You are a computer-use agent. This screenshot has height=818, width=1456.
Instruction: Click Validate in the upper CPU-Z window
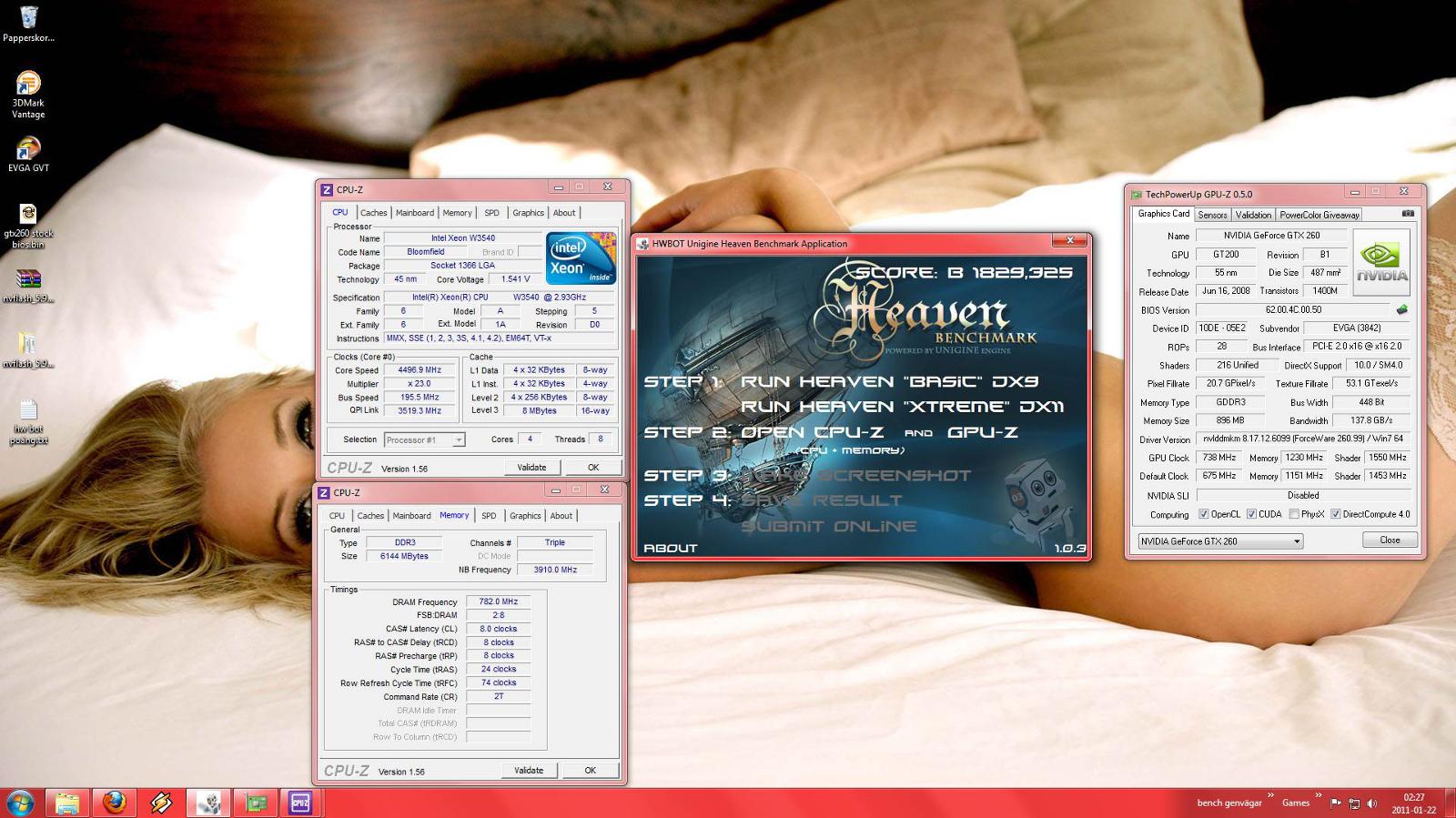531,467
